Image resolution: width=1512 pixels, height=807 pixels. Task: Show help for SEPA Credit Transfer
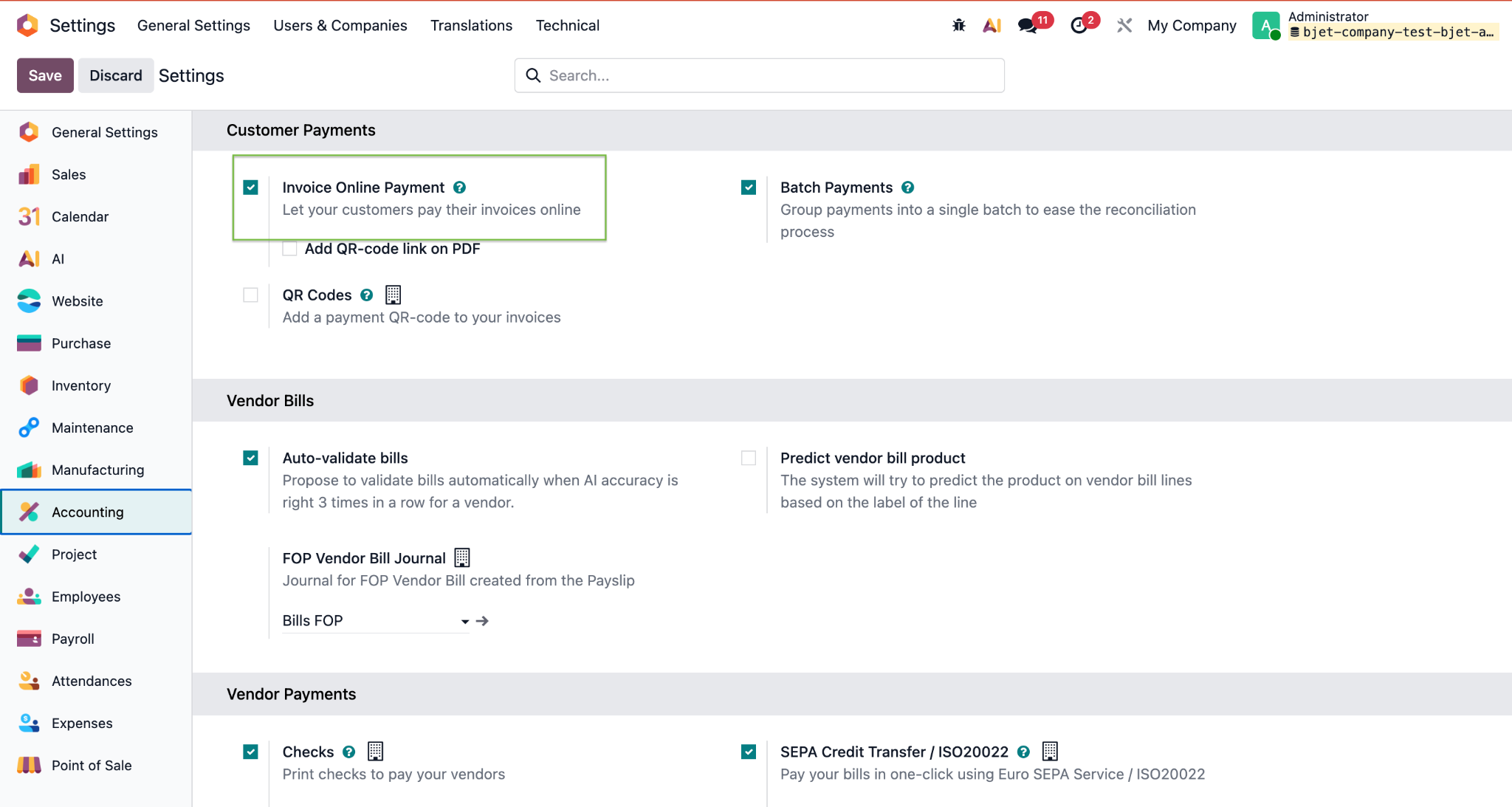1023,752
